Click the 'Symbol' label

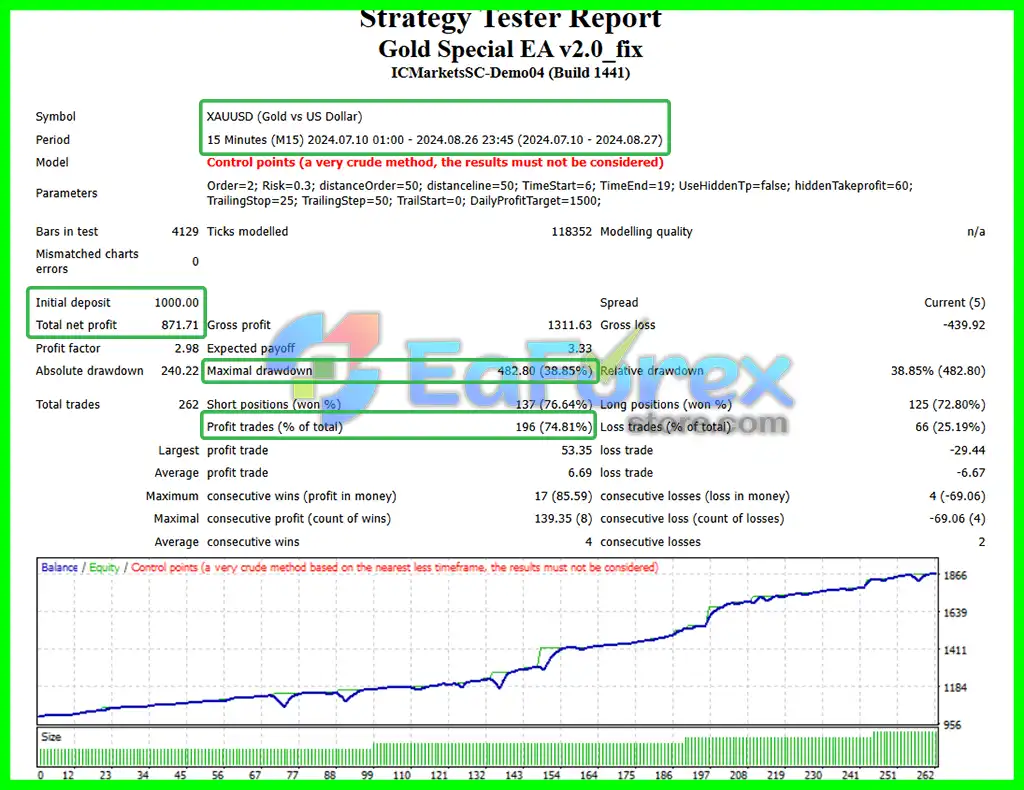click(x=56, y=116)
